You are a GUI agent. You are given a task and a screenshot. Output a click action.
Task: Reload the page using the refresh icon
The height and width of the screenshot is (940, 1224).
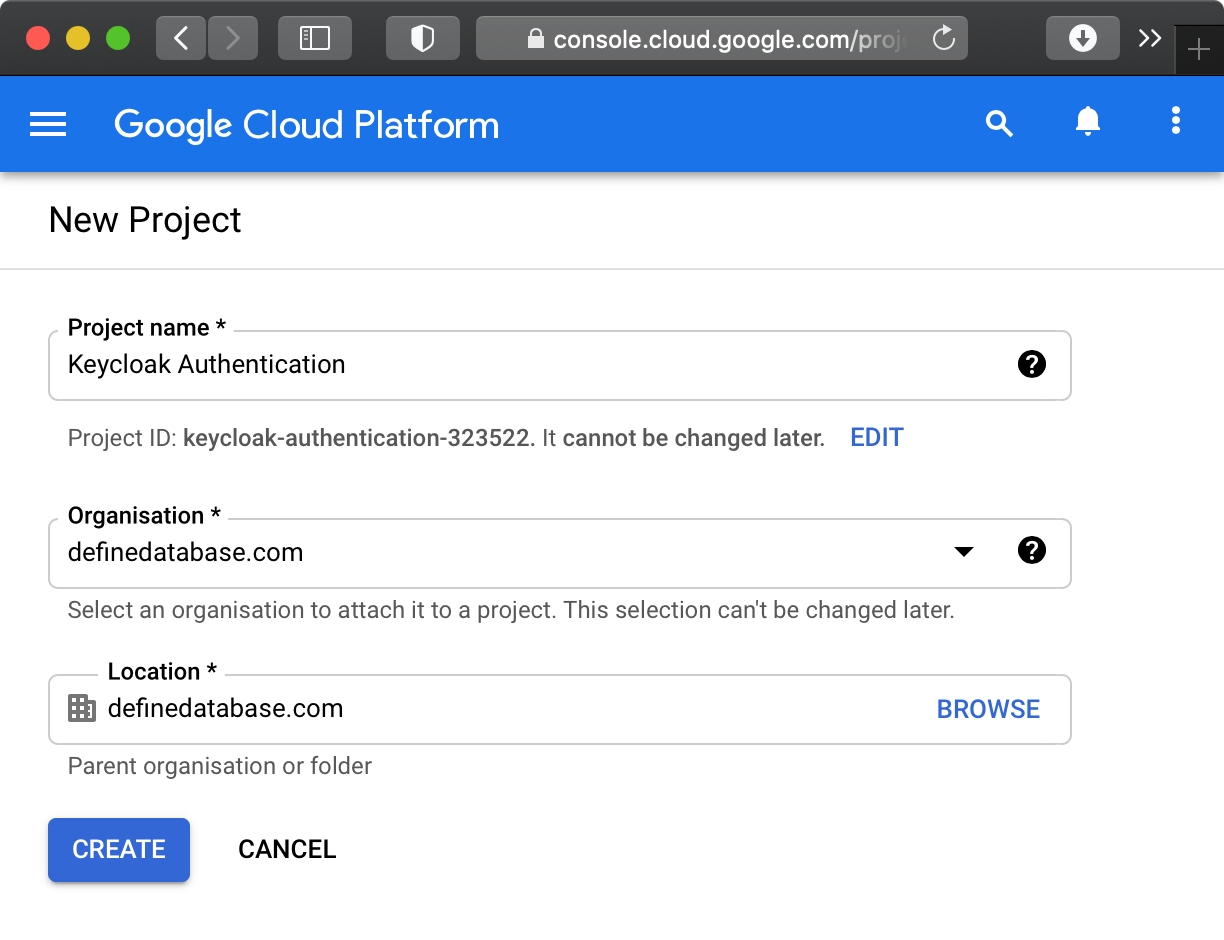943,38
